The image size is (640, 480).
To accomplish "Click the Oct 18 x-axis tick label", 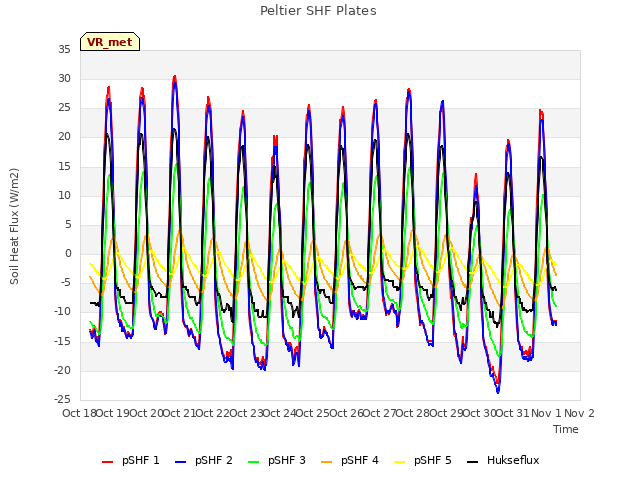I will [x=79, y=413].
